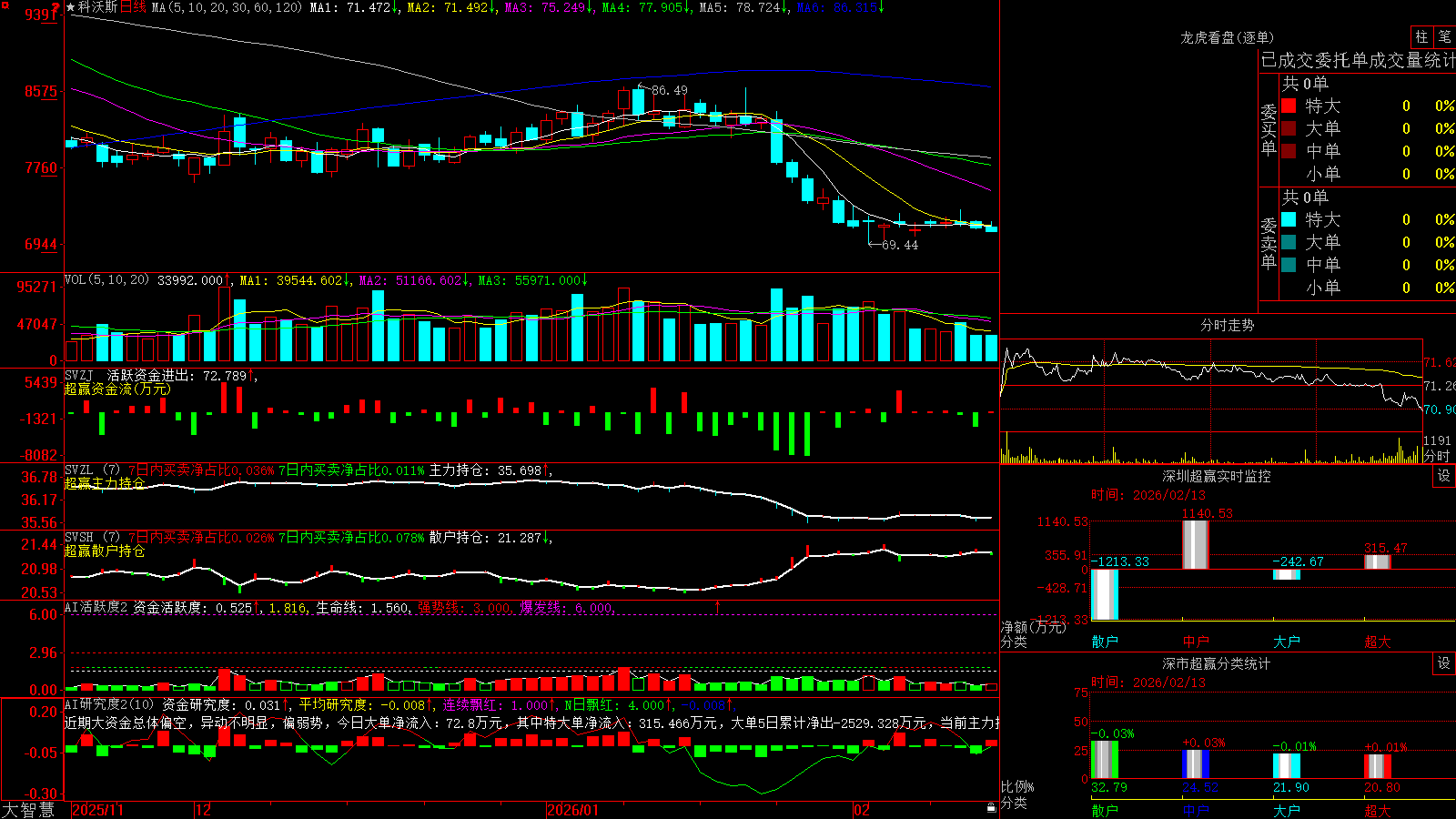Click the 科沃斯 stock name
Image resolution: width=1456 pixels, height=819 pixels.
(97, 7)
